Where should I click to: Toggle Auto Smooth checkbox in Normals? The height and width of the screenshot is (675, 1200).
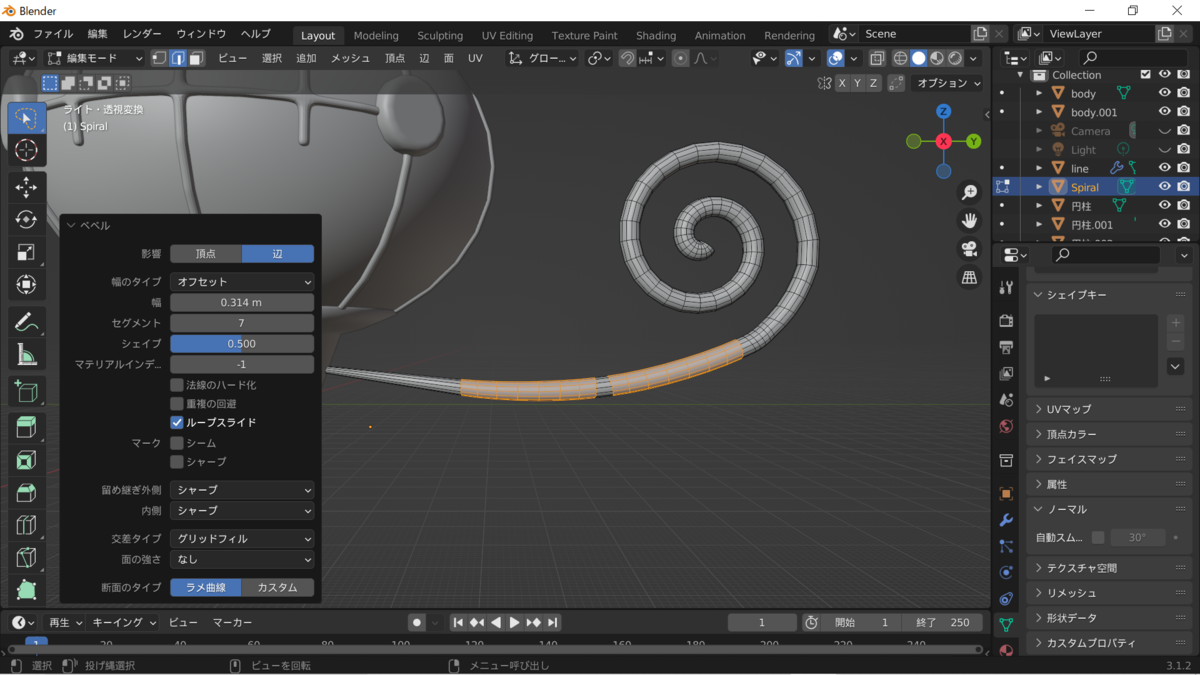1098,537
